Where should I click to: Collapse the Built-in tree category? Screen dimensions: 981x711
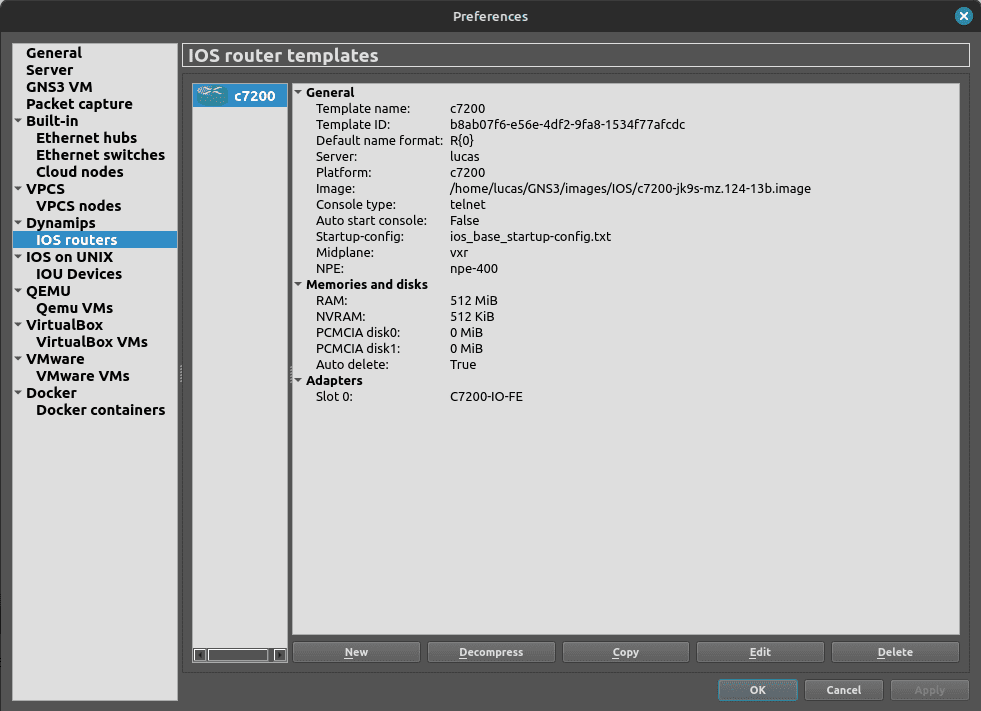(x=18, y=122)
